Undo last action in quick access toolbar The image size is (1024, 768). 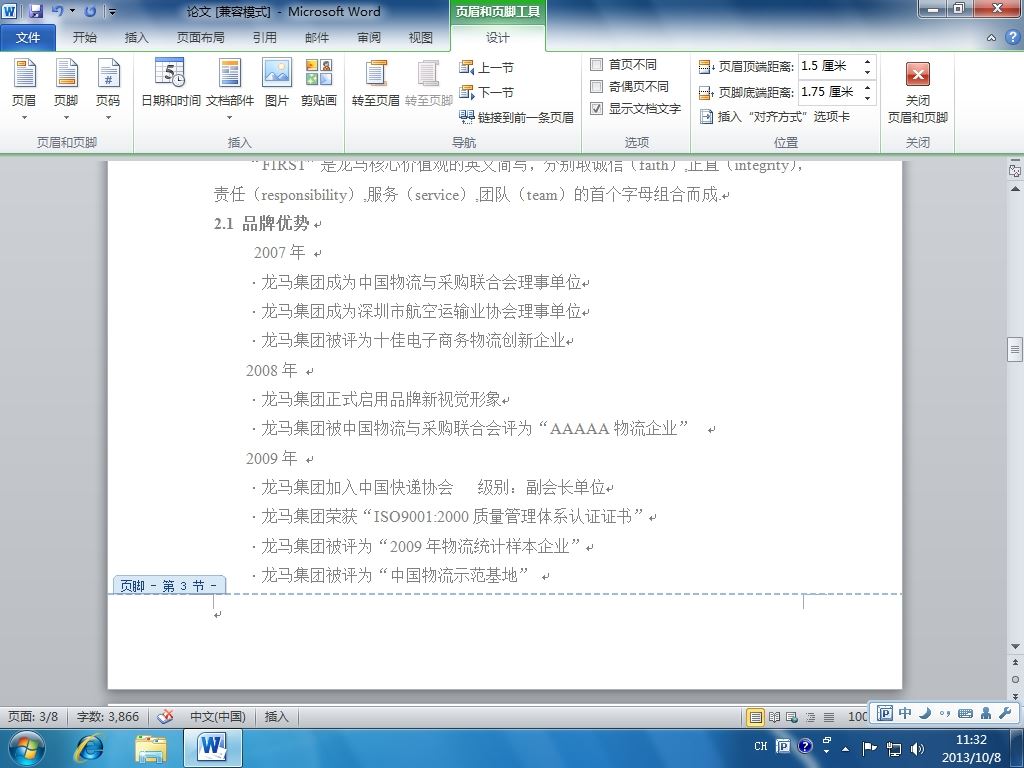(57, 11)
